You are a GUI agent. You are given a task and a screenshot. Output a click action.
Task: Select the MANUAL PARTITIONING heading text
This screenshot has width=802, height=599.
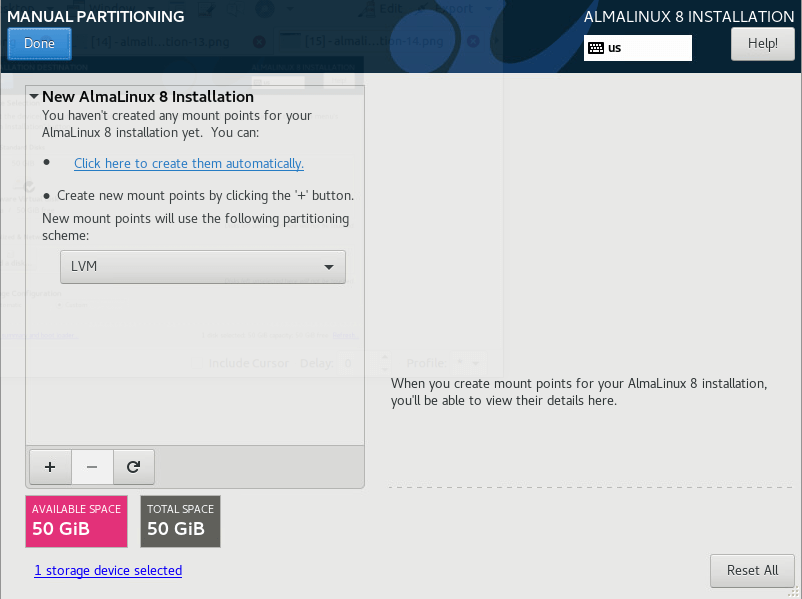96,16
